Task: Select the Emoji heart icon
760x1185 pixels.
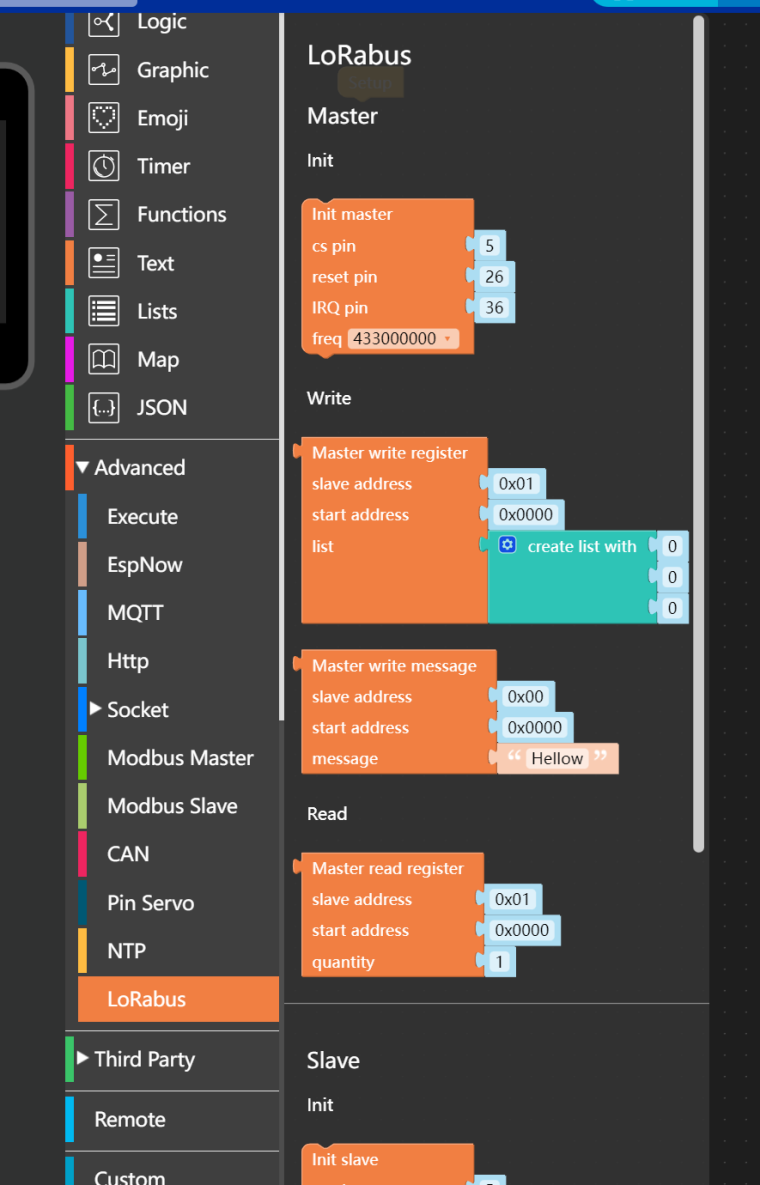Action: pyautogui.click(x=103, y=118)
